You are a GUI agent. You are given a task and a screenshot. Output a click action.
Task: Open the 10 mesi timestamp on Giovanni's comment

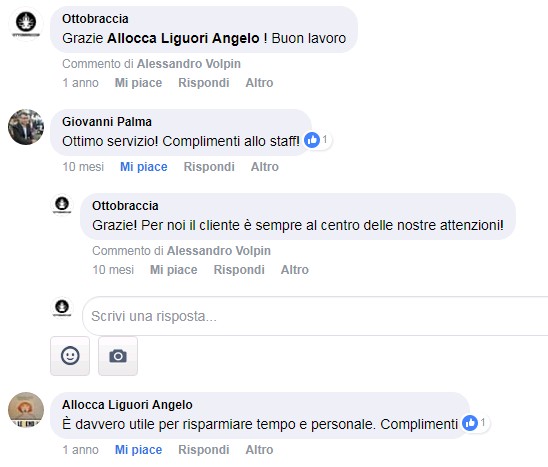pos(83,167)
